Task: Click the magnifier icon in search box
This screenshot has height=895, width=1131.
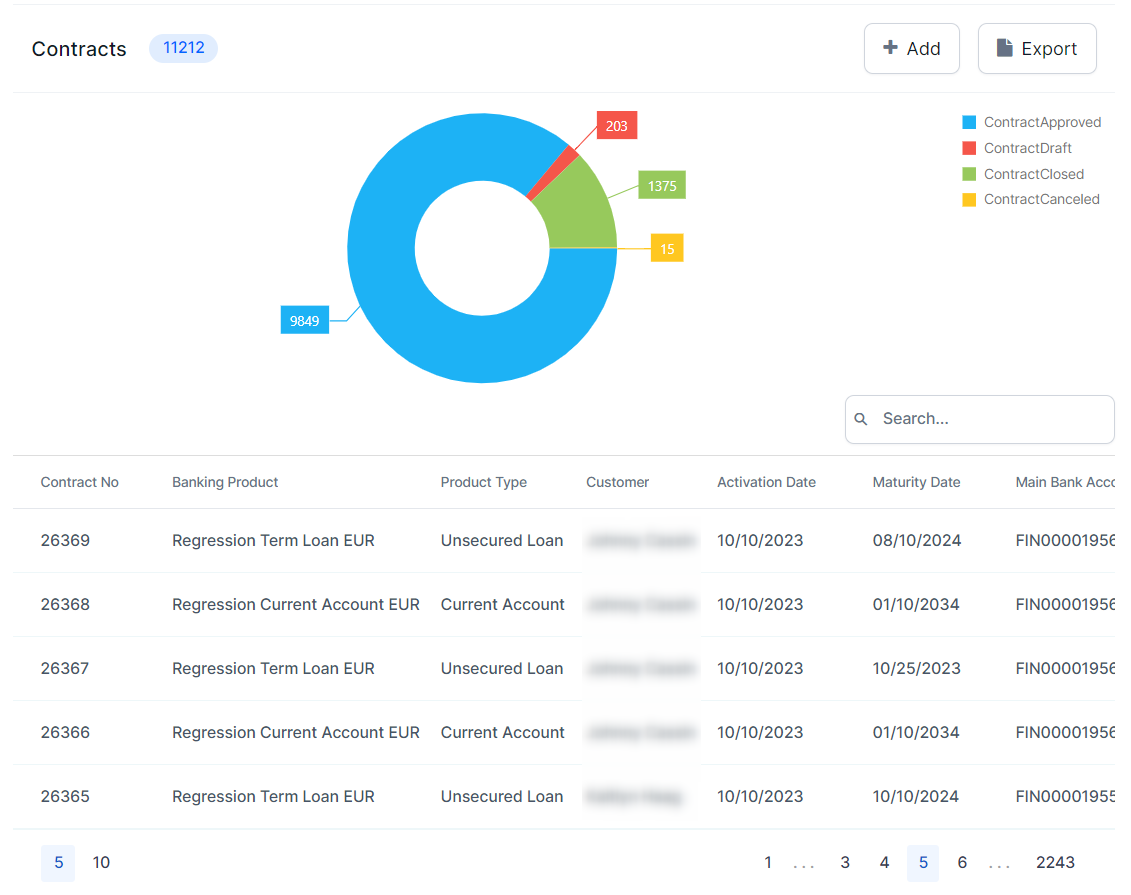Action: click(x=861, y=419)
